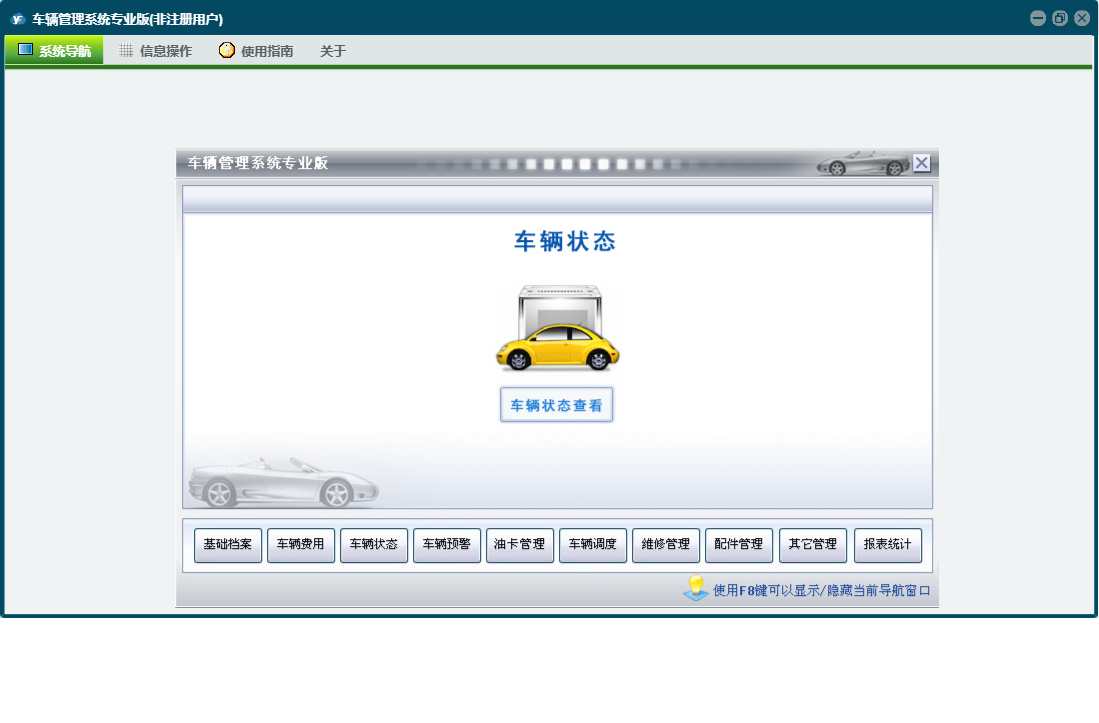
Task: Select the 基础档案 module button
Action: coord(228,545)
